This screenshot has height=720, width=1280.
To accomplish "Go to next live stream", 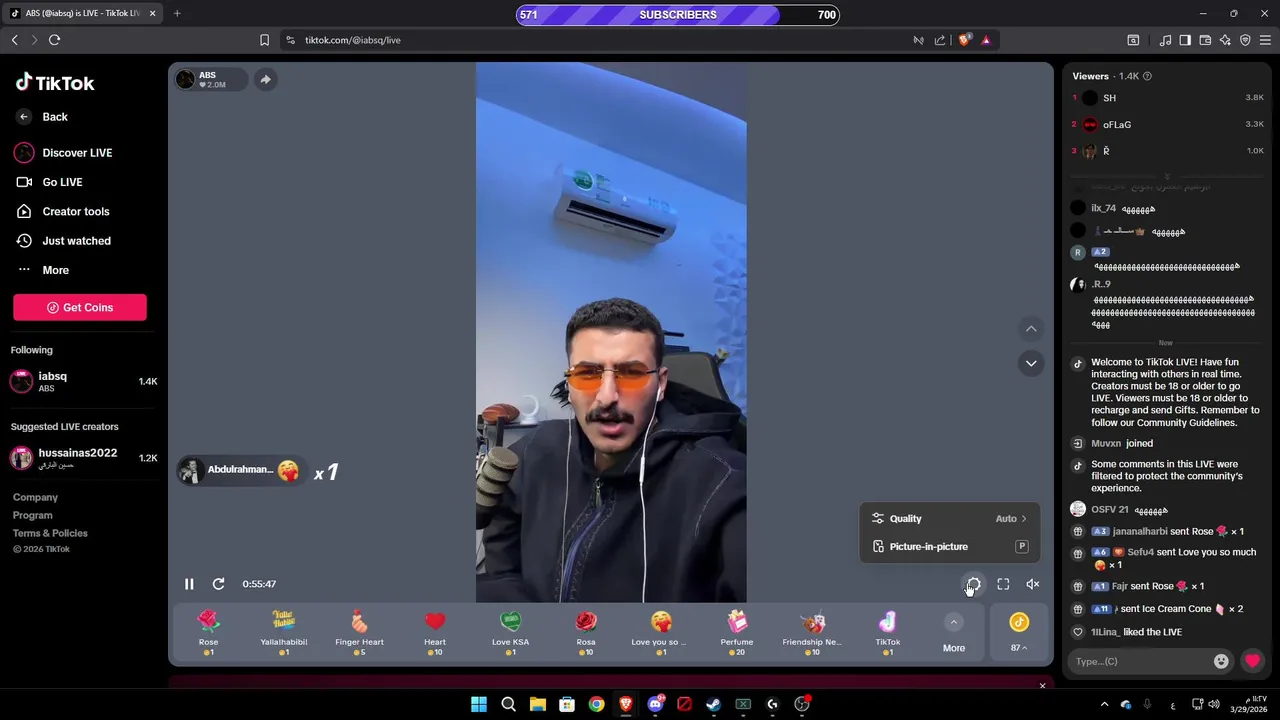I will tap(1031, 363).
